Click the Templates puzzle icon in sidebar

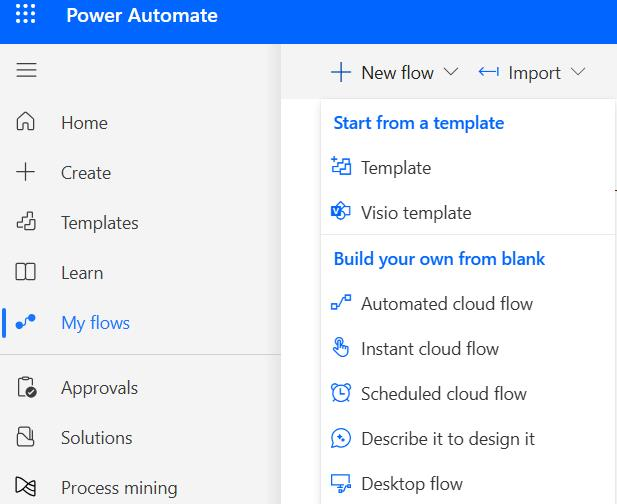coord(26,221)
